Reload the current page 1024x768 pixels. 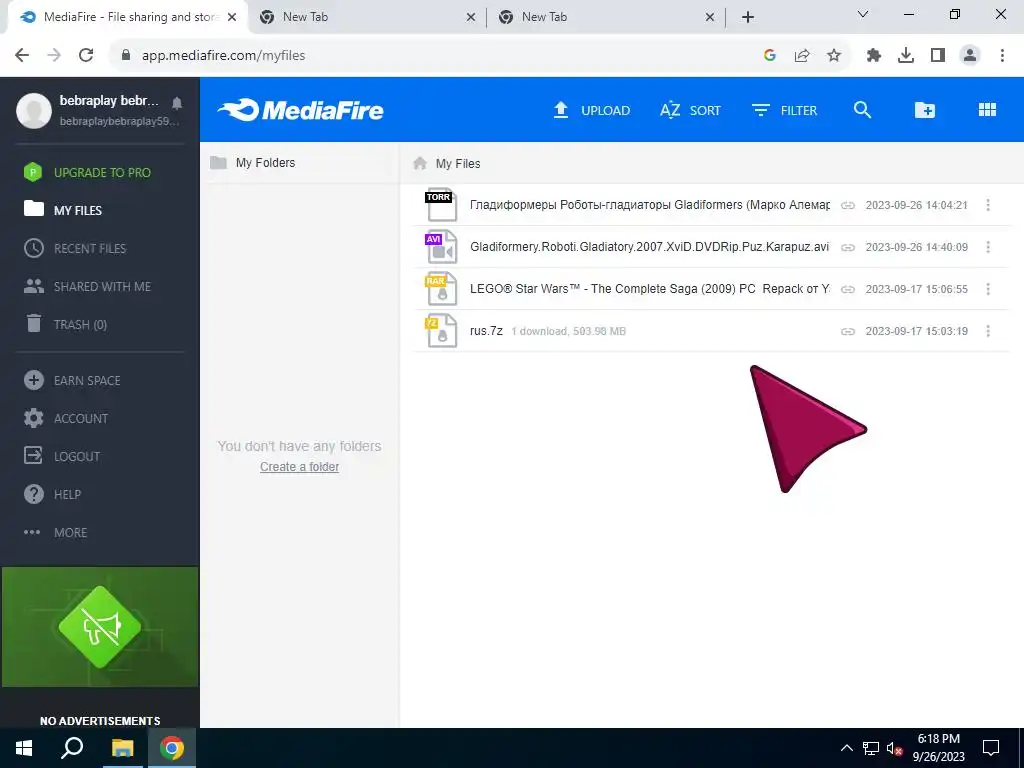coord(86,56)
